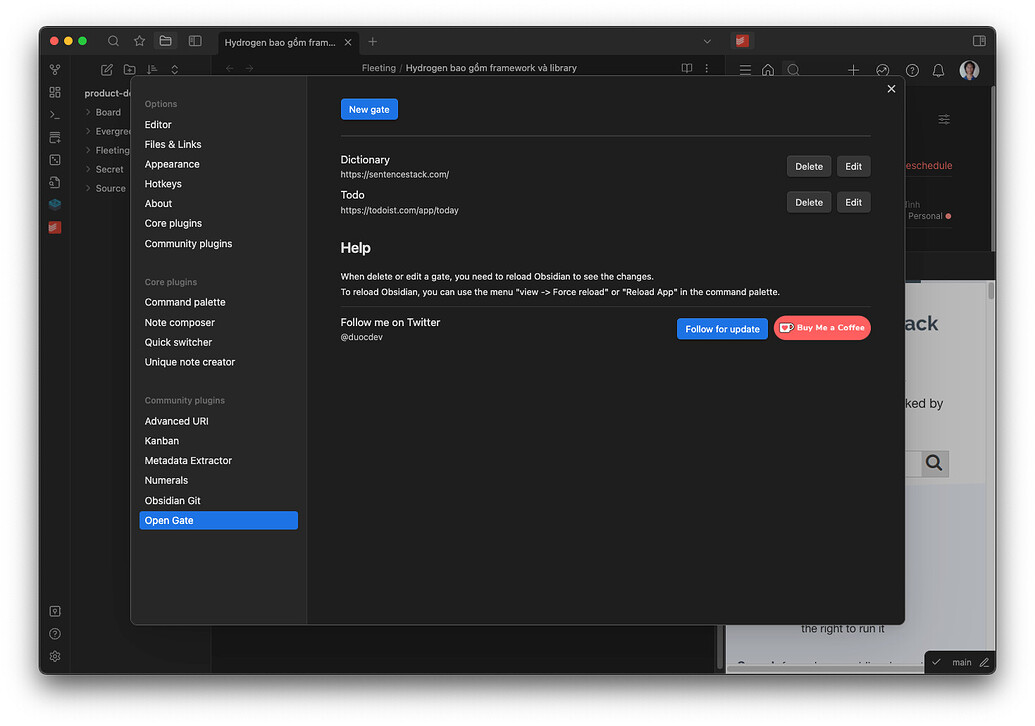Image resolution: width=1035 pixels, height=726 pixels.
Task: Click the New gate button
Action: click(x=369, y=109)
